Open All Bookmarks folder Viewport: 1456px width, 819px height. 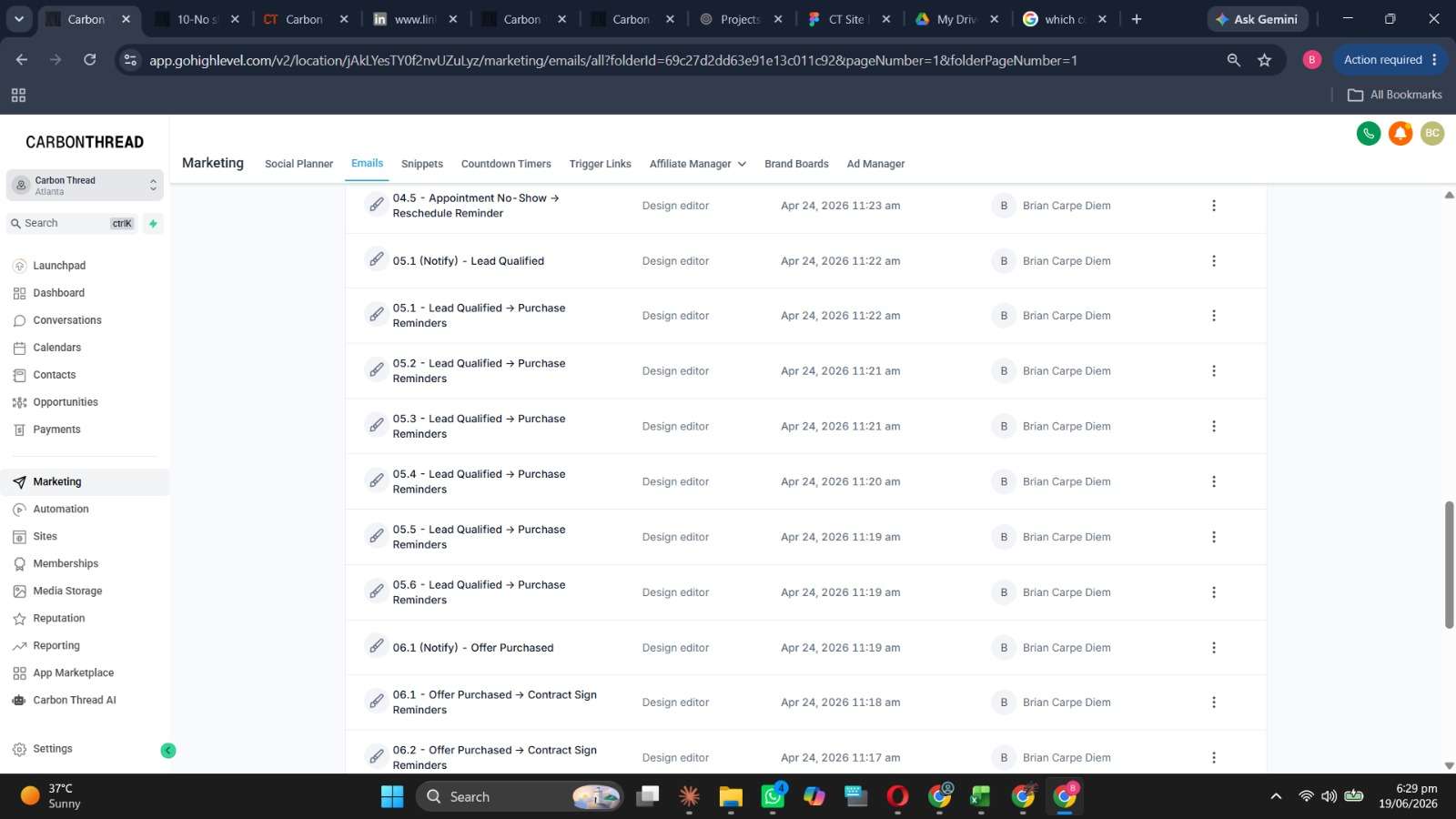point(1395,95)
